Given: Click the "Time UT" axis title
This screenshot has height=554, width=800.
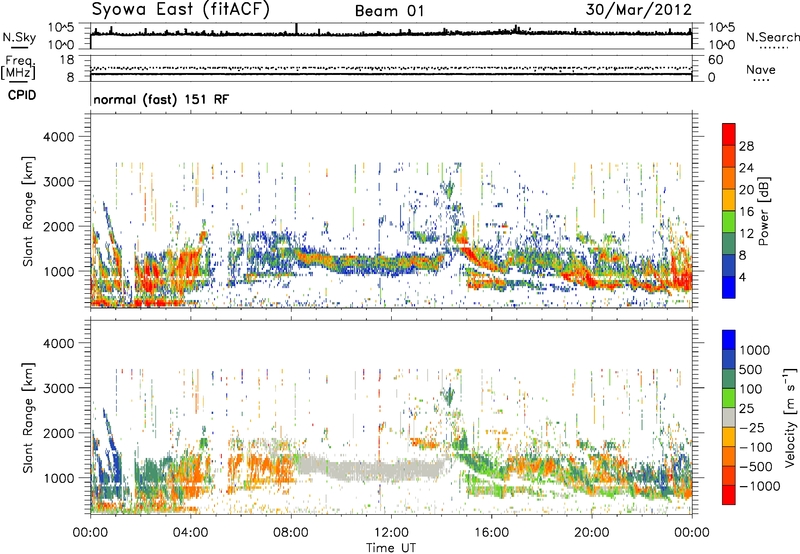Looking at the screenshot, I should click(x=391, y=547).
